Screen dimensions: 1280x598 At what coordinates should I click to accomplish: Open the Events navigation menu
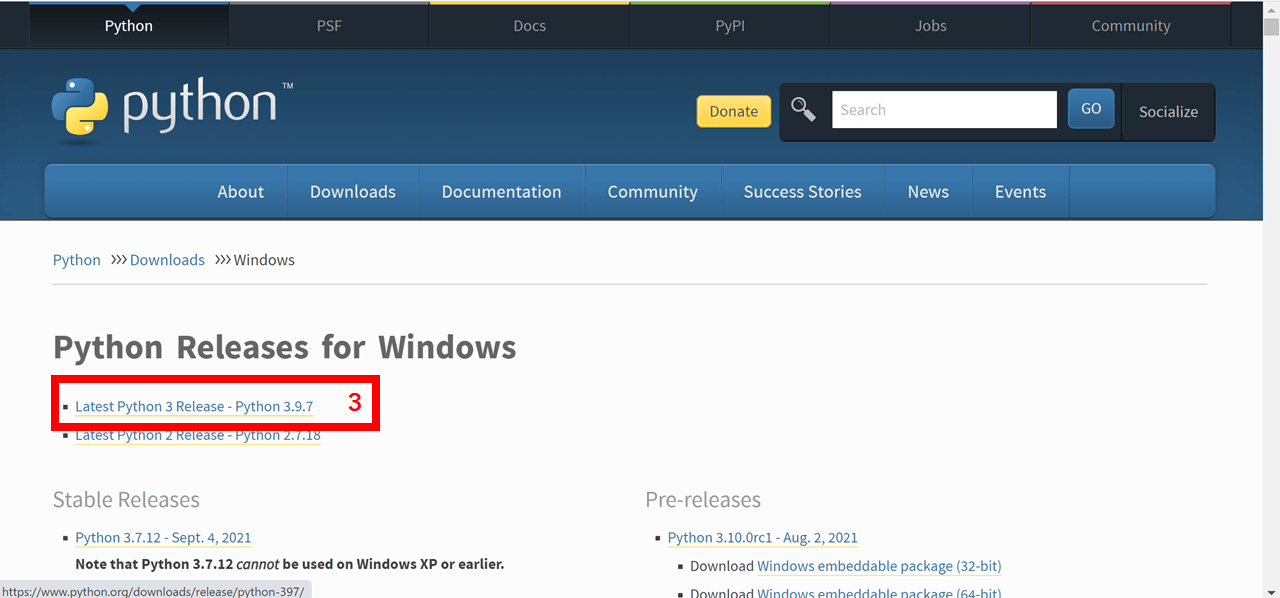click(x=1020, y=192)
